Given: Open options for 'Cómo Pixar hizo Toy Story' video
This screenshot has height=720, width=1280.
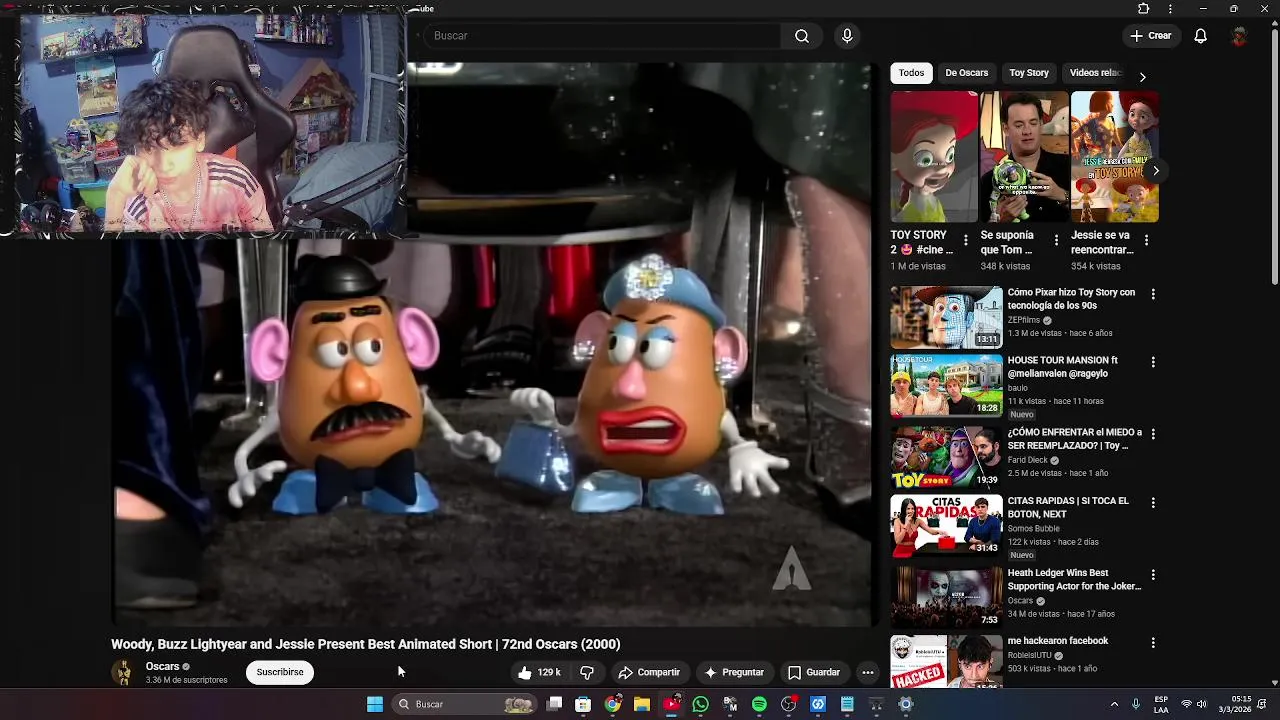Looking at the screenshot, I should tap(1153, 294).
